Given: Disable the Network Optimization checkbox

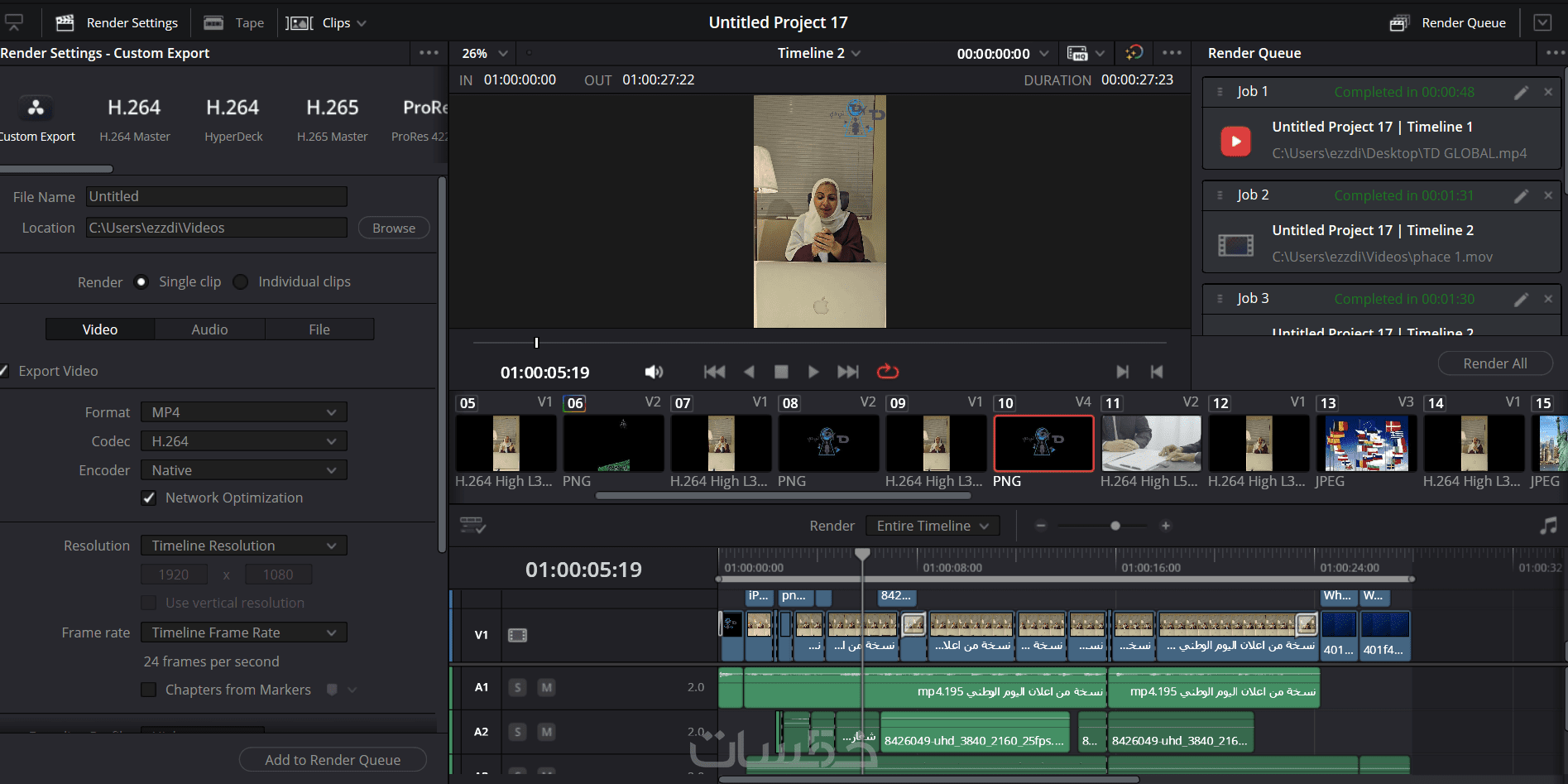Looking at the screenshot, I should point(149,498).
